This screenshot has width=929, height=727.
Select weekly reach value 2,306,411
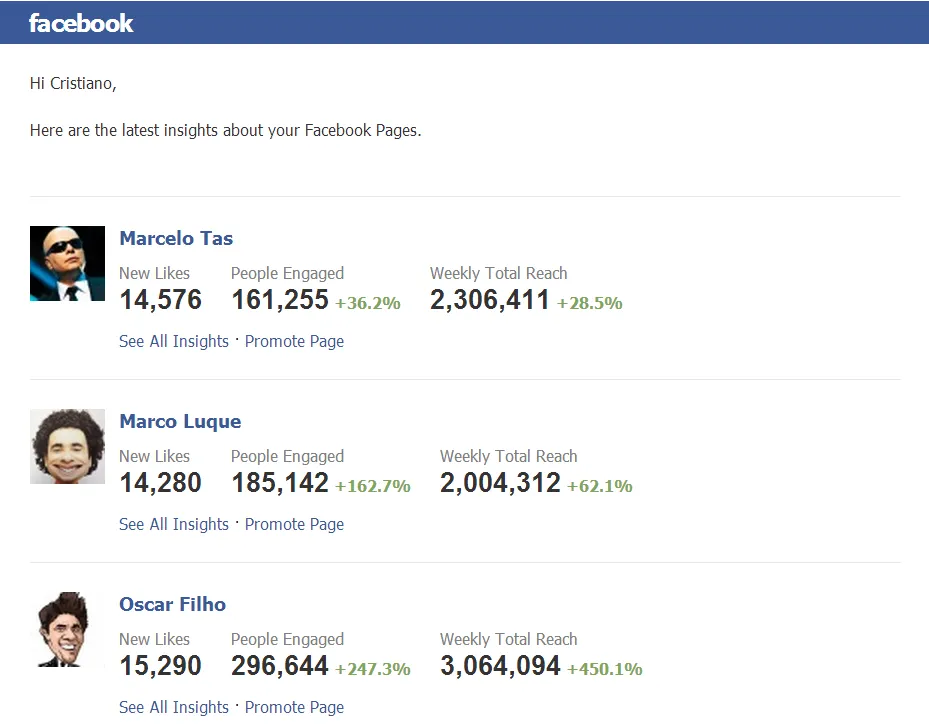pyautogui.click(x=489, y=300)
